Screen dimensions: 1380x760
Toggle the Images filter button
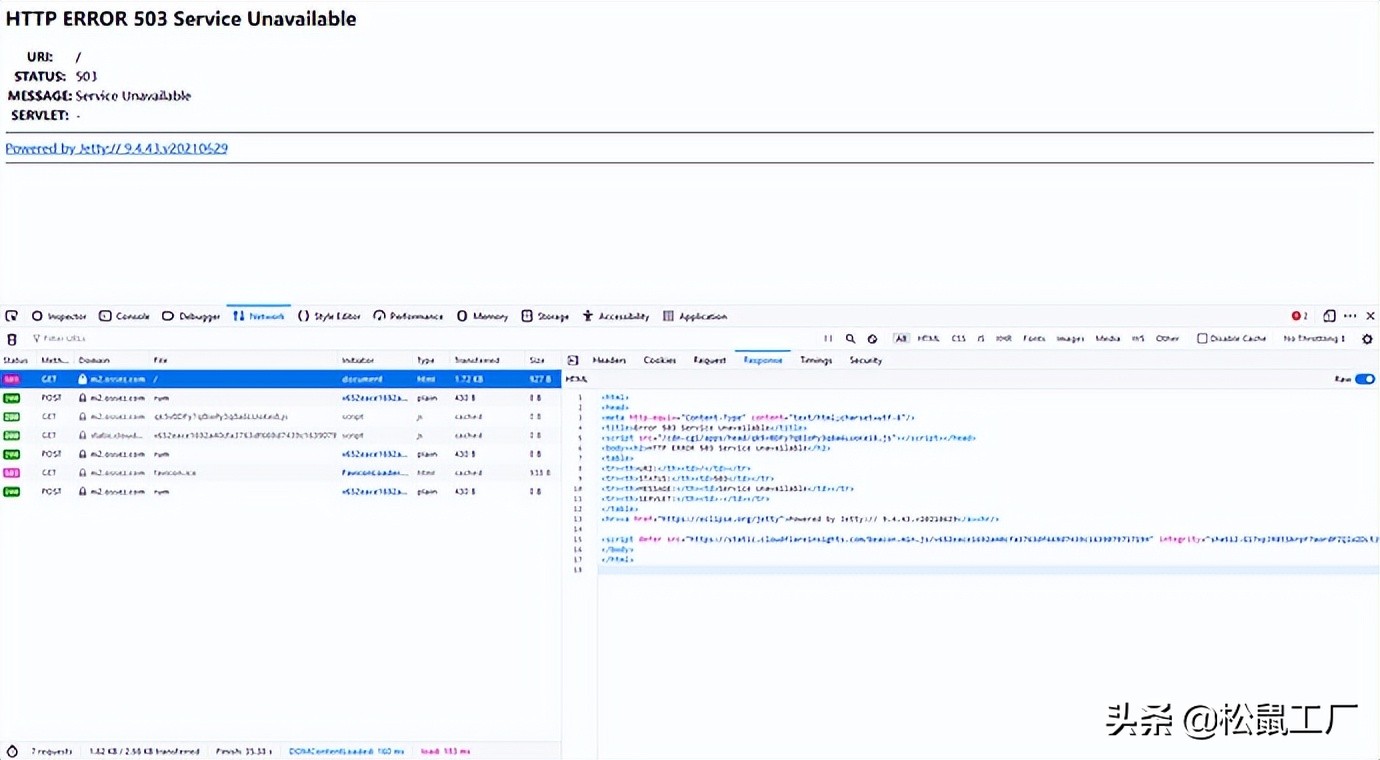tap(1070, 339)
